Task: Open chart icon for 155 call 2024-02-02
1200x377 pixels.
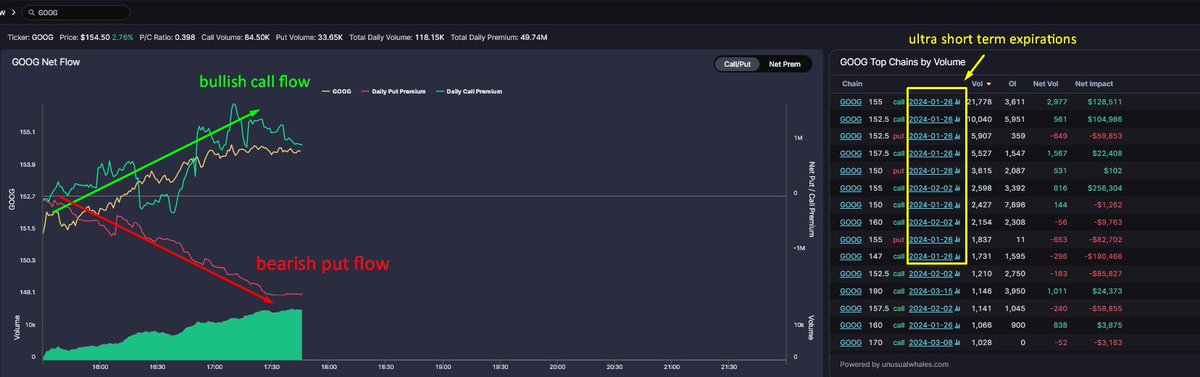Action: pos(958,187)
